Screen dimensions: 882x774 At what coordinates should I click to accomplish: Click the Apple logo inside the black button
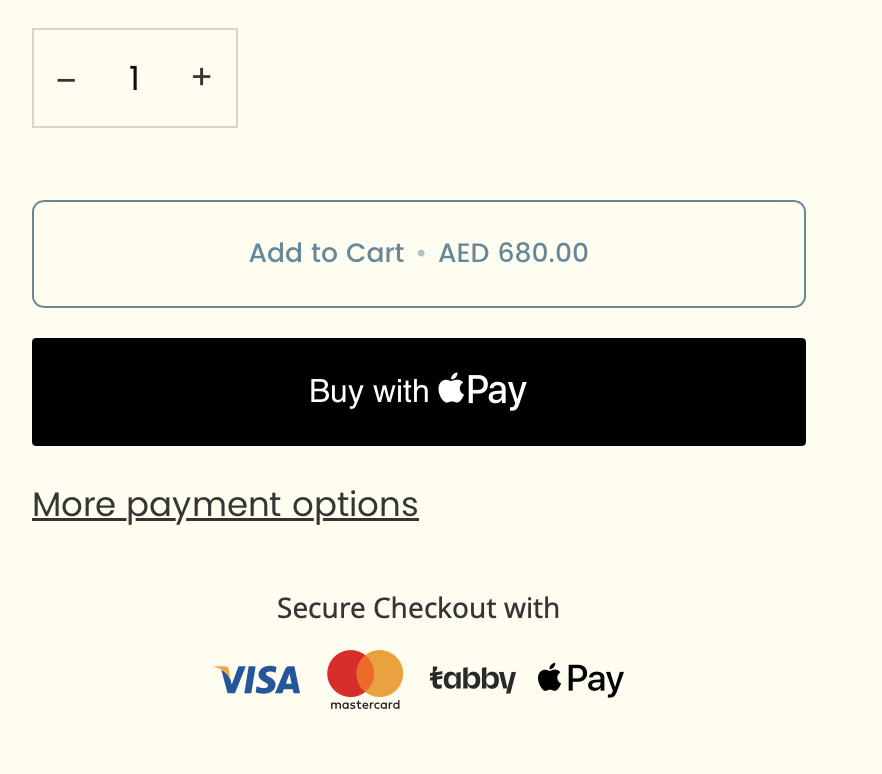pyautogui.click(x=451, y=388)
